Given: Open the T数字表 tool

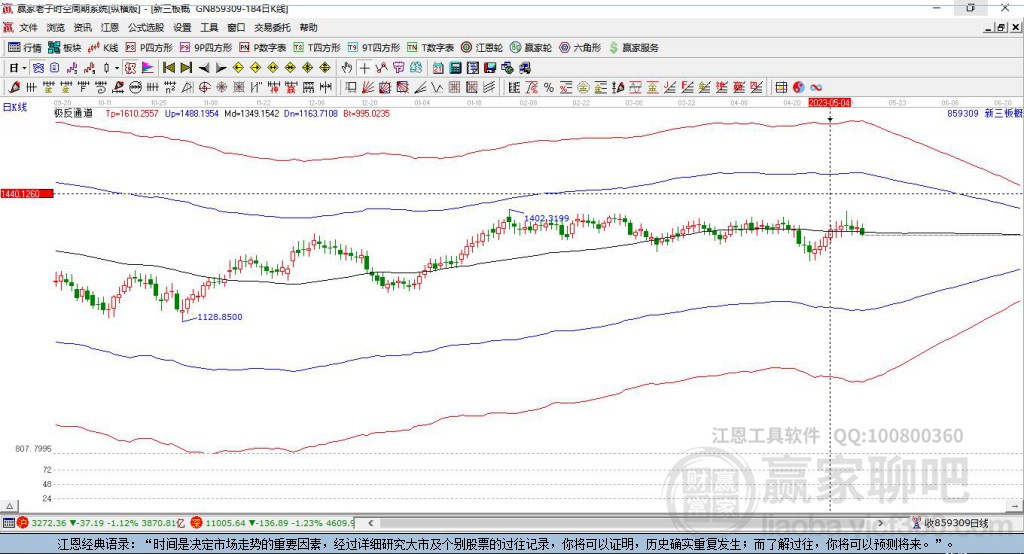Looking at the screenshot, I should (x=430, y=48).
